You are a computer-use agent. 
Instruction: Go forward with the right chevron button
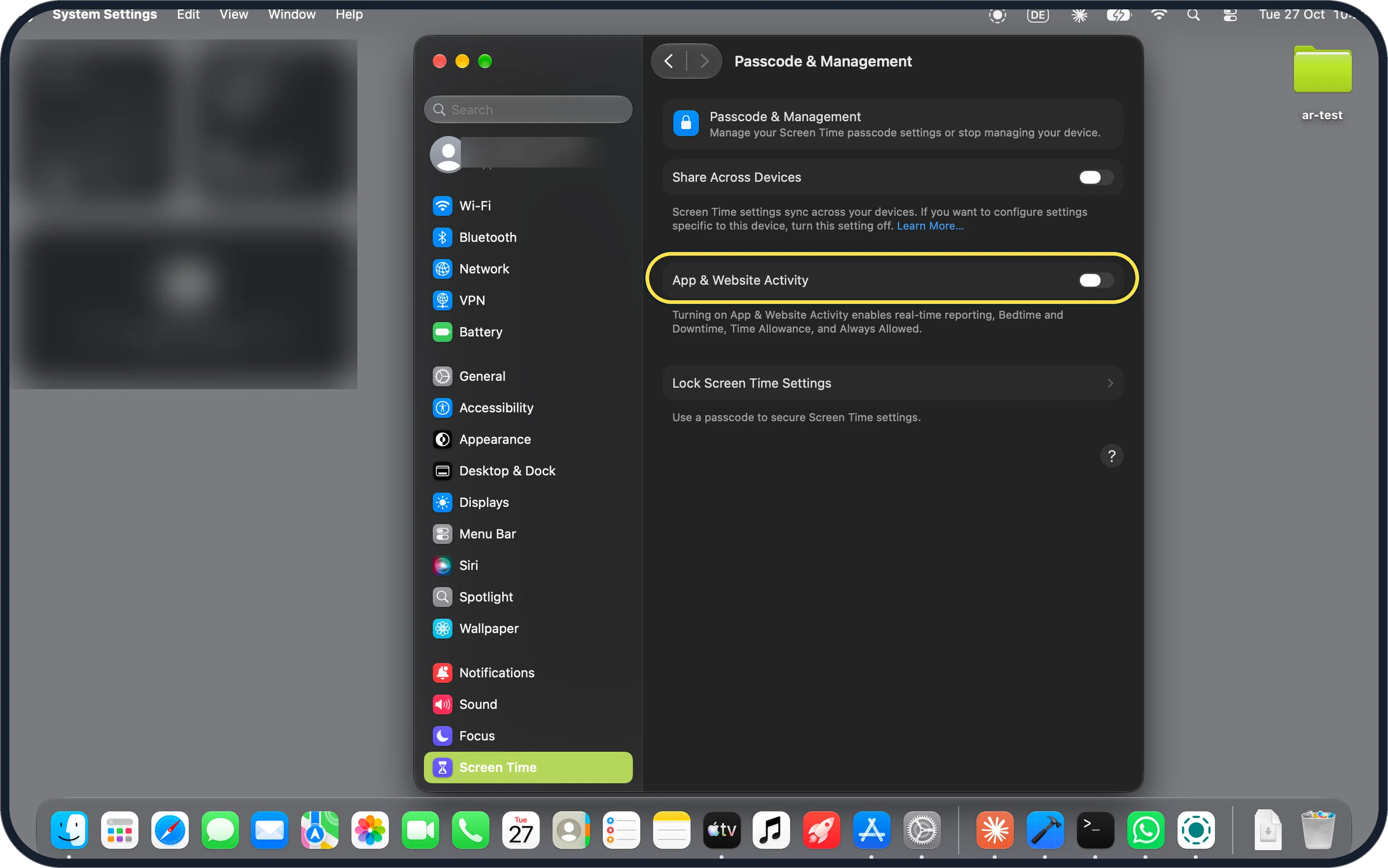click(x=704, y=62)
